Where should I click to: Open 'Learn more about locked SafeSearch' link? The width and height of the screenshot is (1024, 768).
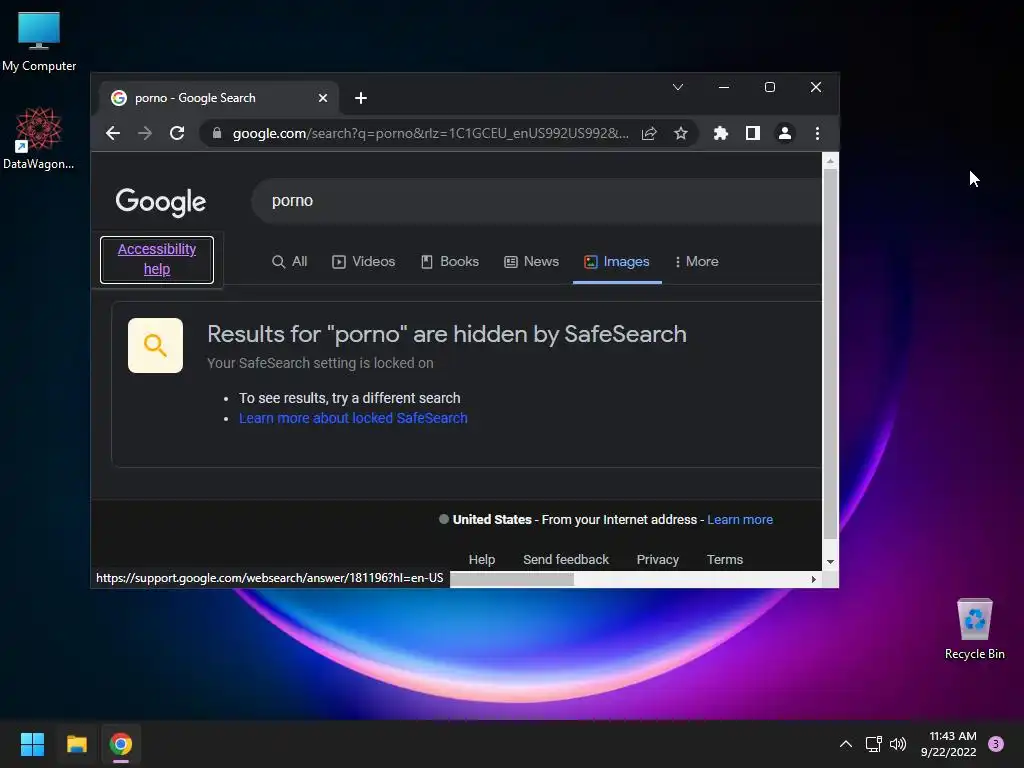coord(353,418)
